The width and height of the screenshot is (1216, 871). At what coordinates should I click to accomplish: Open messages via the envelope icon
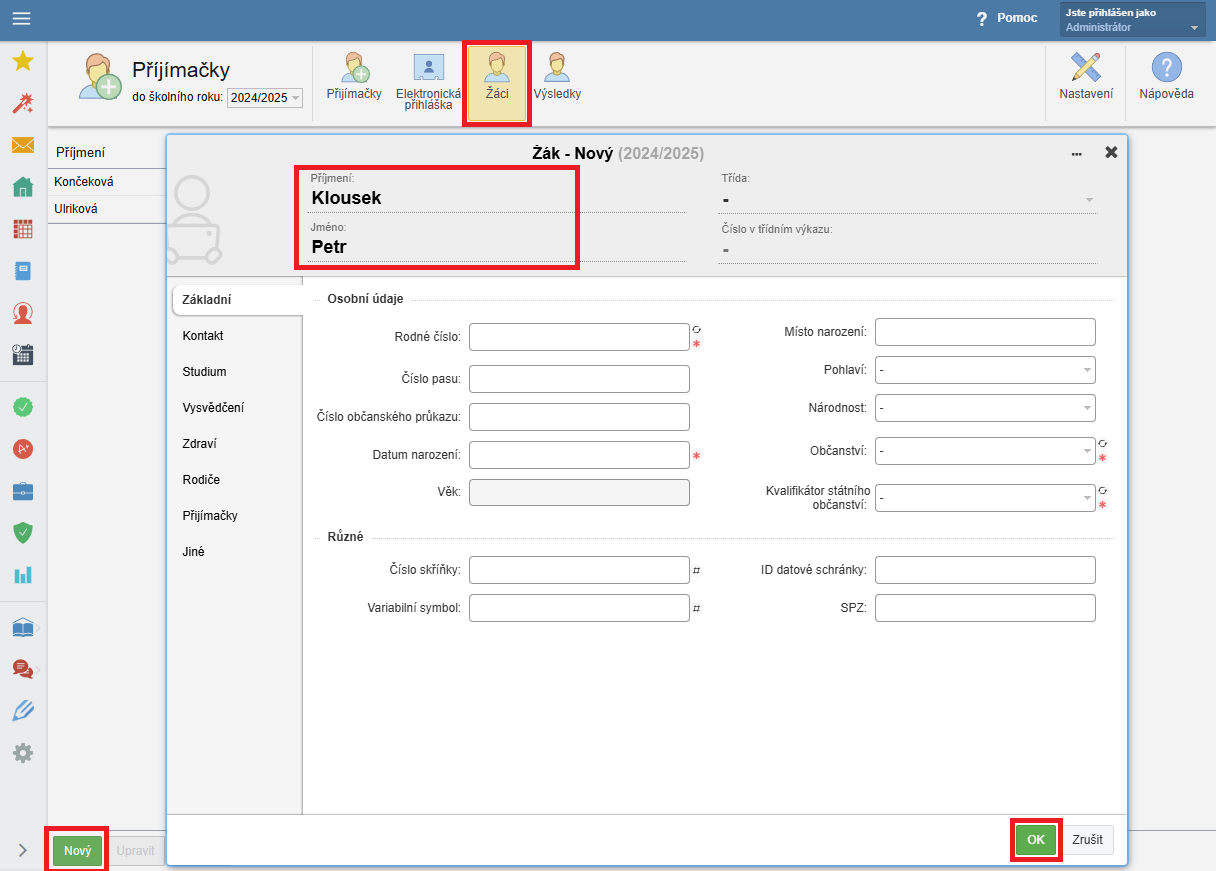(23, 145)
